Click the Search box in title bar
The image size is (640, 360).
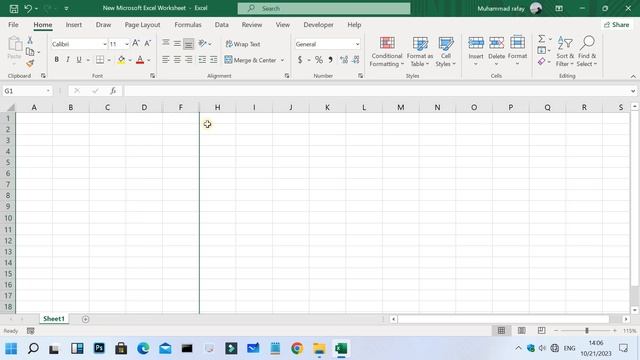[324, 8]
